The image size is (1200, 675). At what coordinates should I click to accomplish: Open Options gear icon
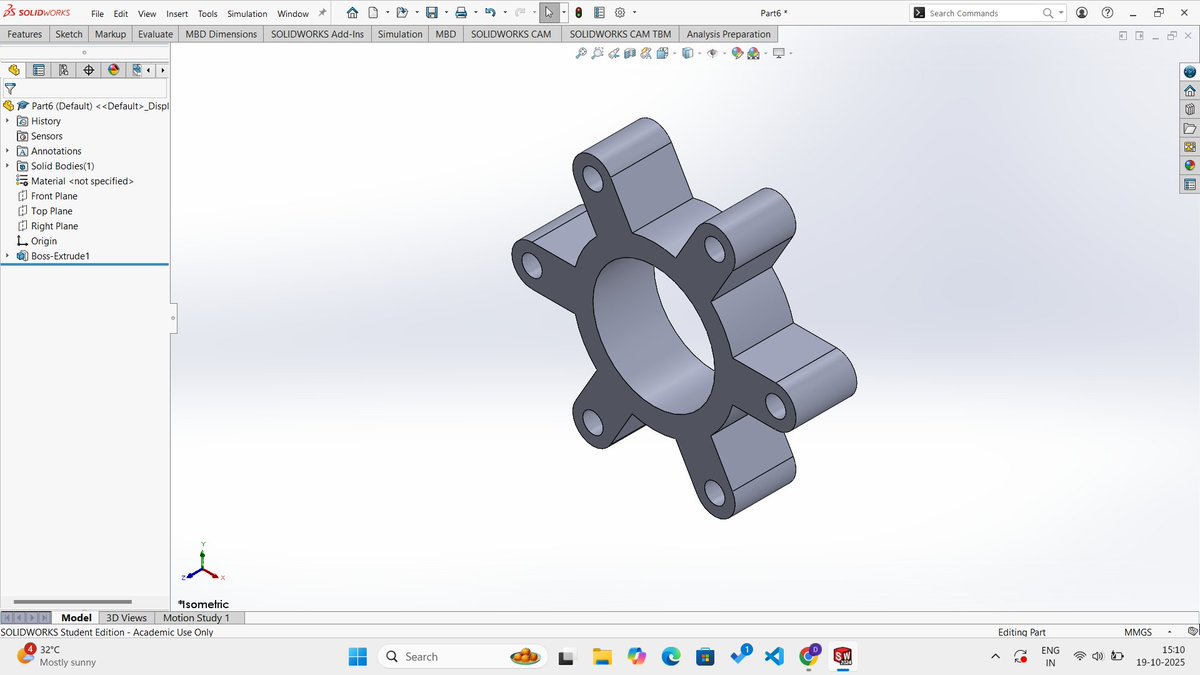619,13
